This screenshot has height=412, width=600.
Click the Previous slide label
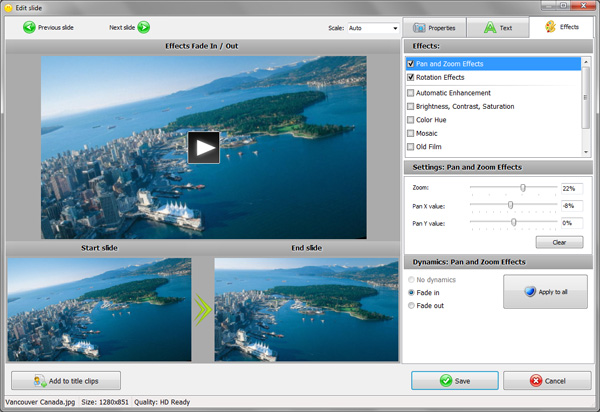point(56,28)
